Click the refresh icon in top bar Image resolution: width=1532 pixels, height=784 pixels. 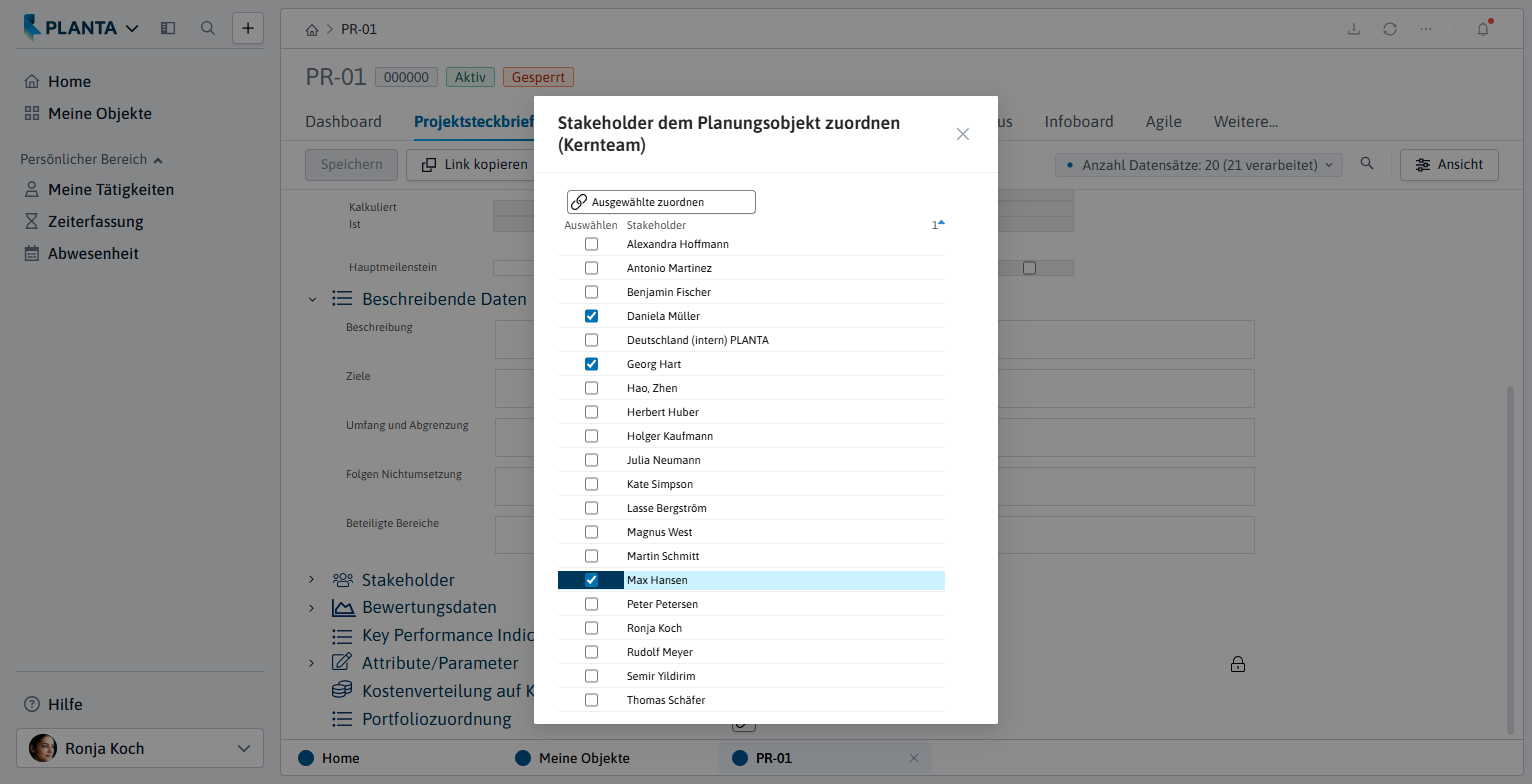point(1390,29)
